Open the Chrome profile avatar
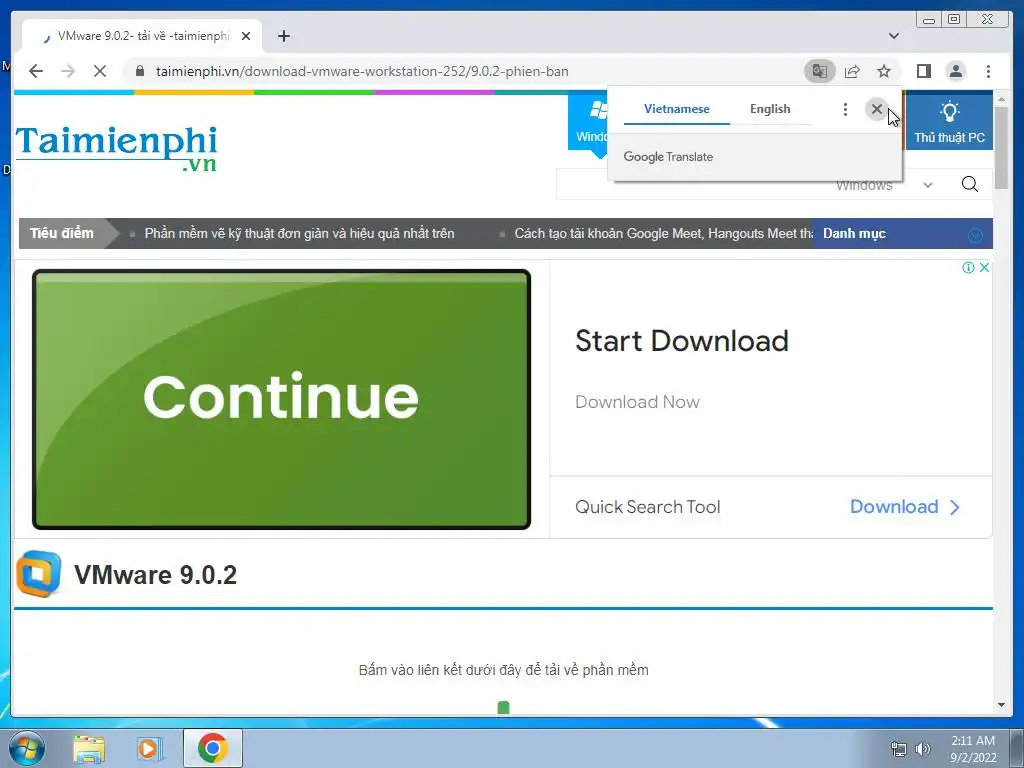The image size is (1024, 768). (x=955, y=71)
